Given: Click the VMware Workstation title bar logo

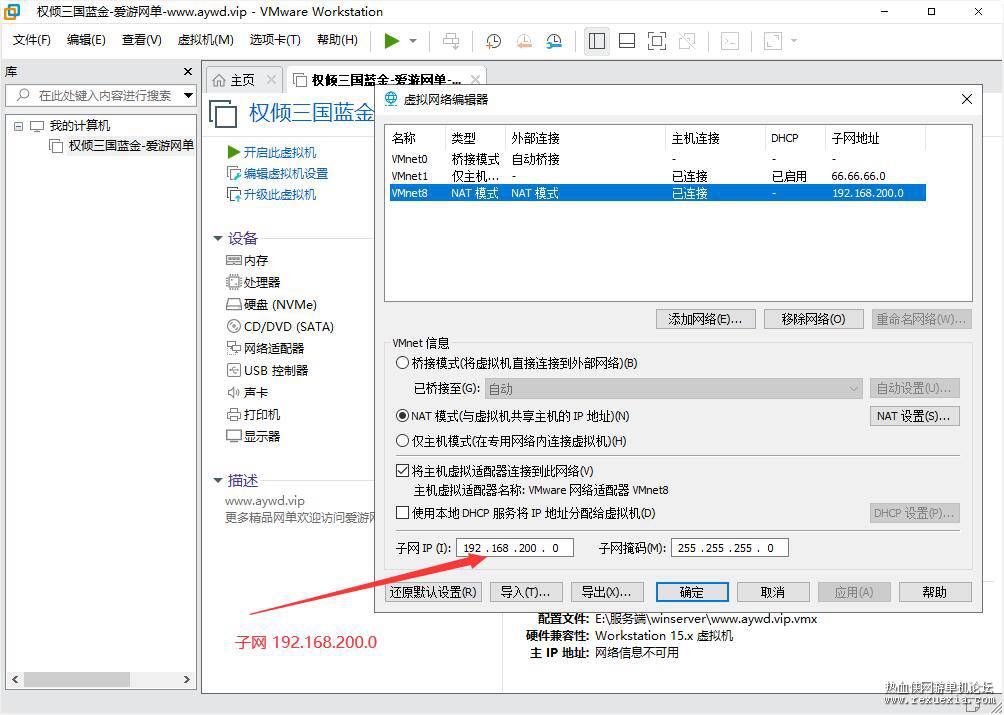Looking at the screenshot, I should 12,12.
